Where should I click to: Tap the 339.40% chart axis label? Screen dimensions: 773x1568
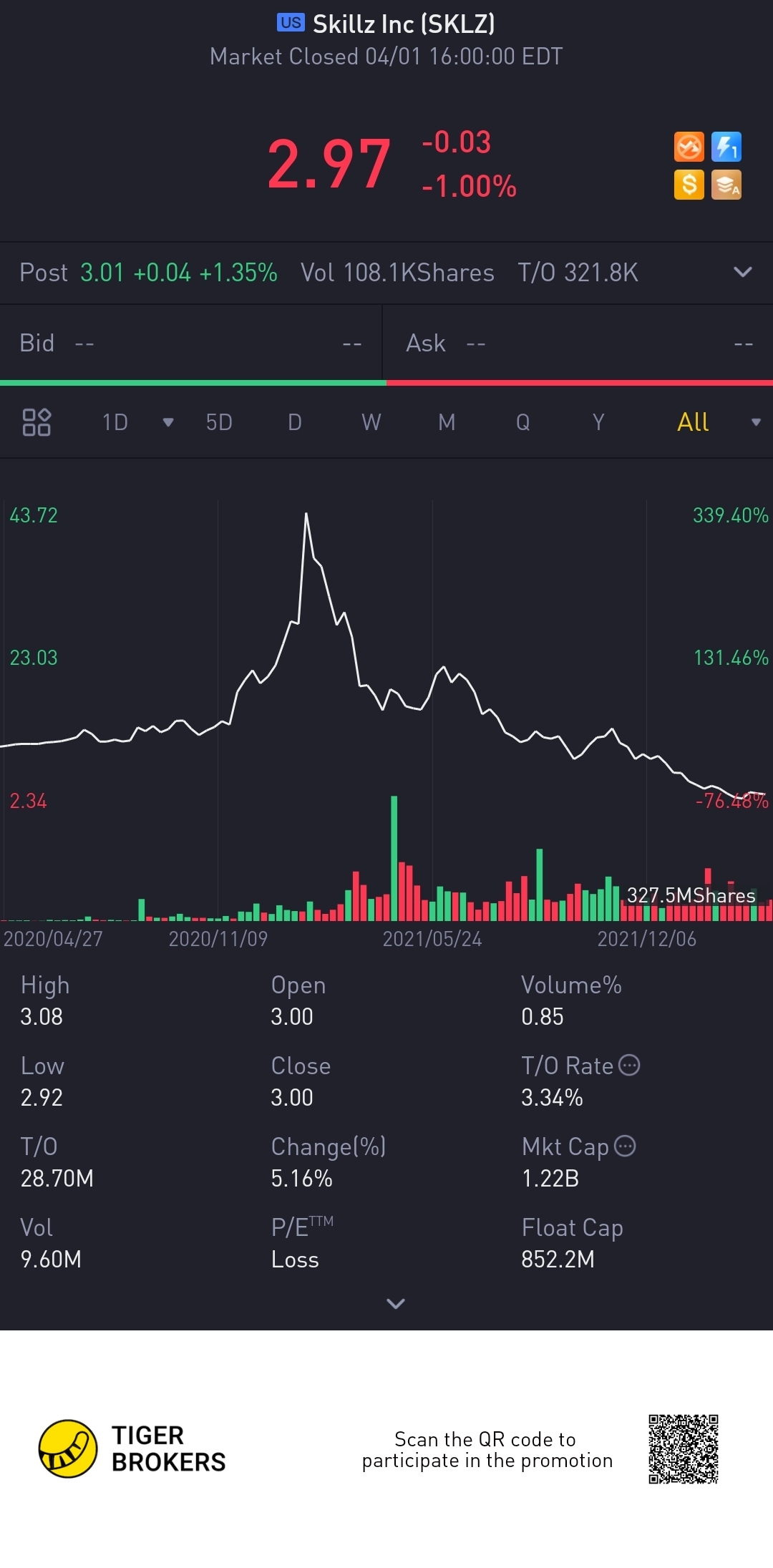[x=730, y=515]
